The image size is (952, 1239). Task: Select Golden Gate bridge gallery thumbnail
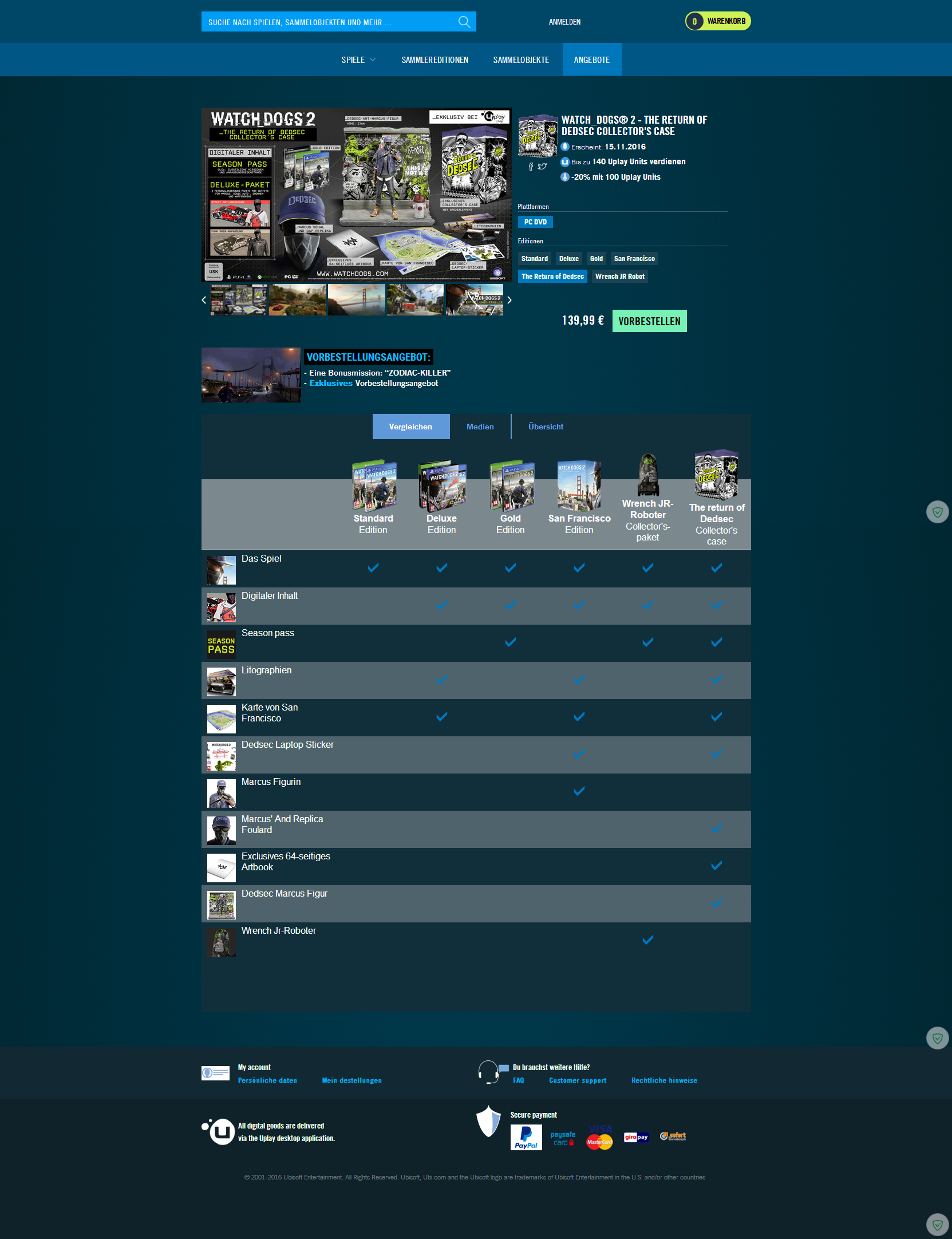coord(356,299)
